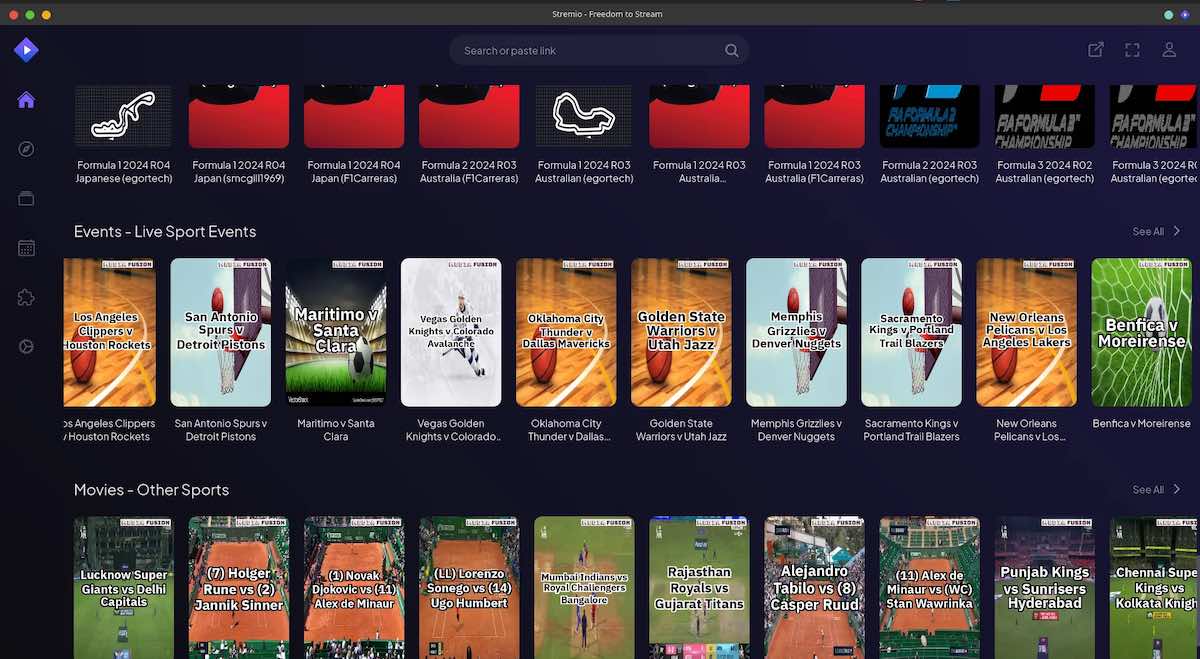Screen dimensions: 1200x659
Task: Click See All for Live Sport Events
Action: [1148, 232]
